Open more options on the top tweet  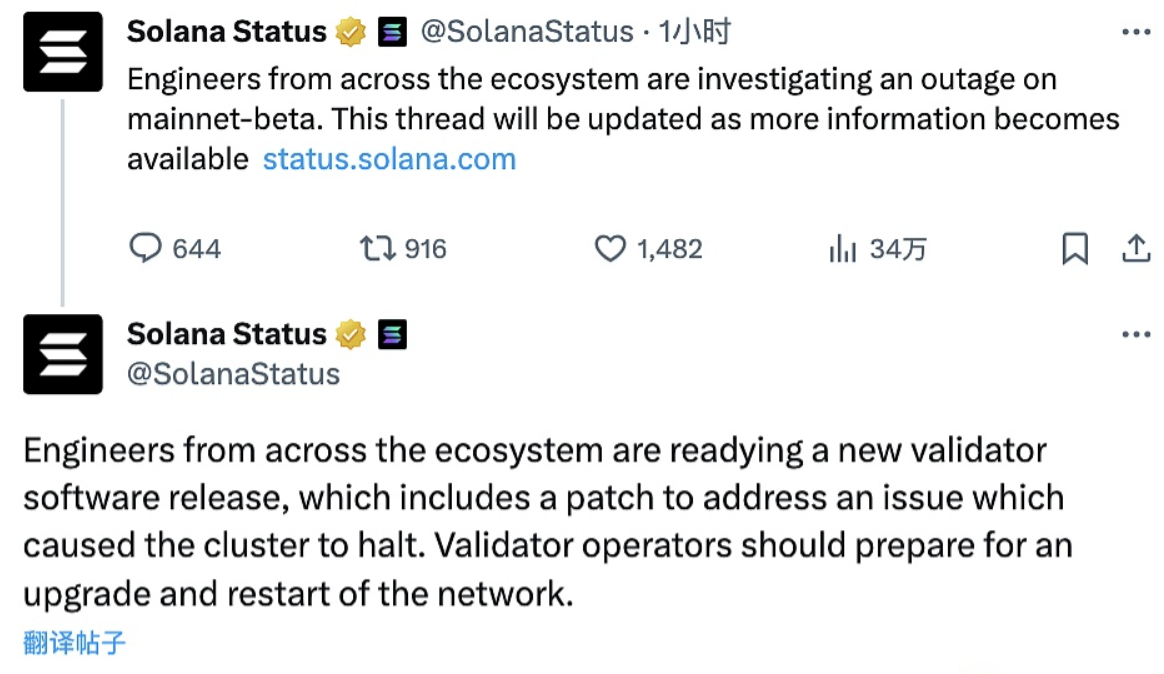(x=1136, y=32)
